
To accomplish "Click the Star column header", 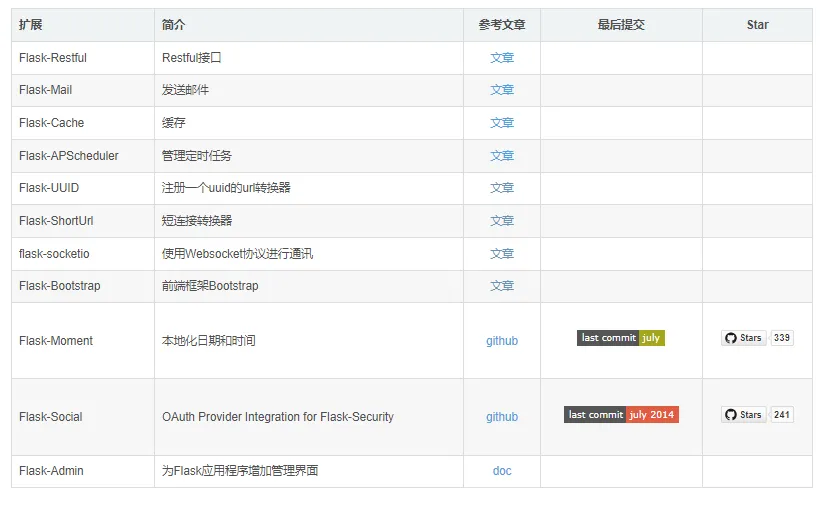I will point(757,25).
